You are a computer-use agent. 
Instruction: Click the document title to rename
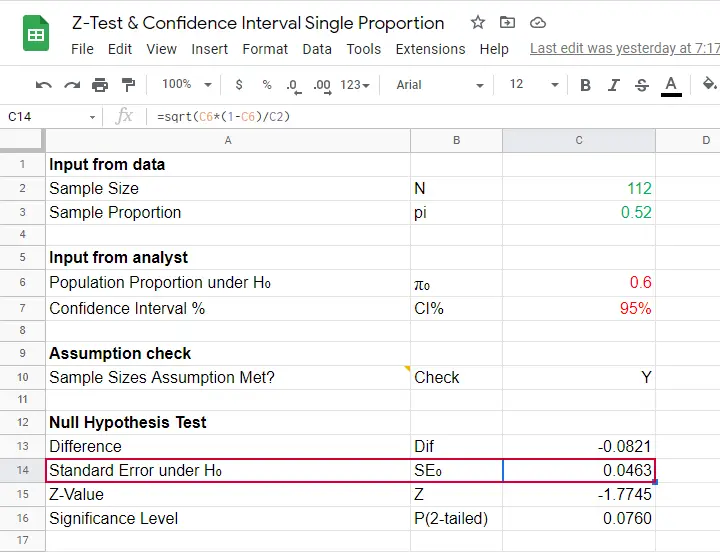click(258, 23)
